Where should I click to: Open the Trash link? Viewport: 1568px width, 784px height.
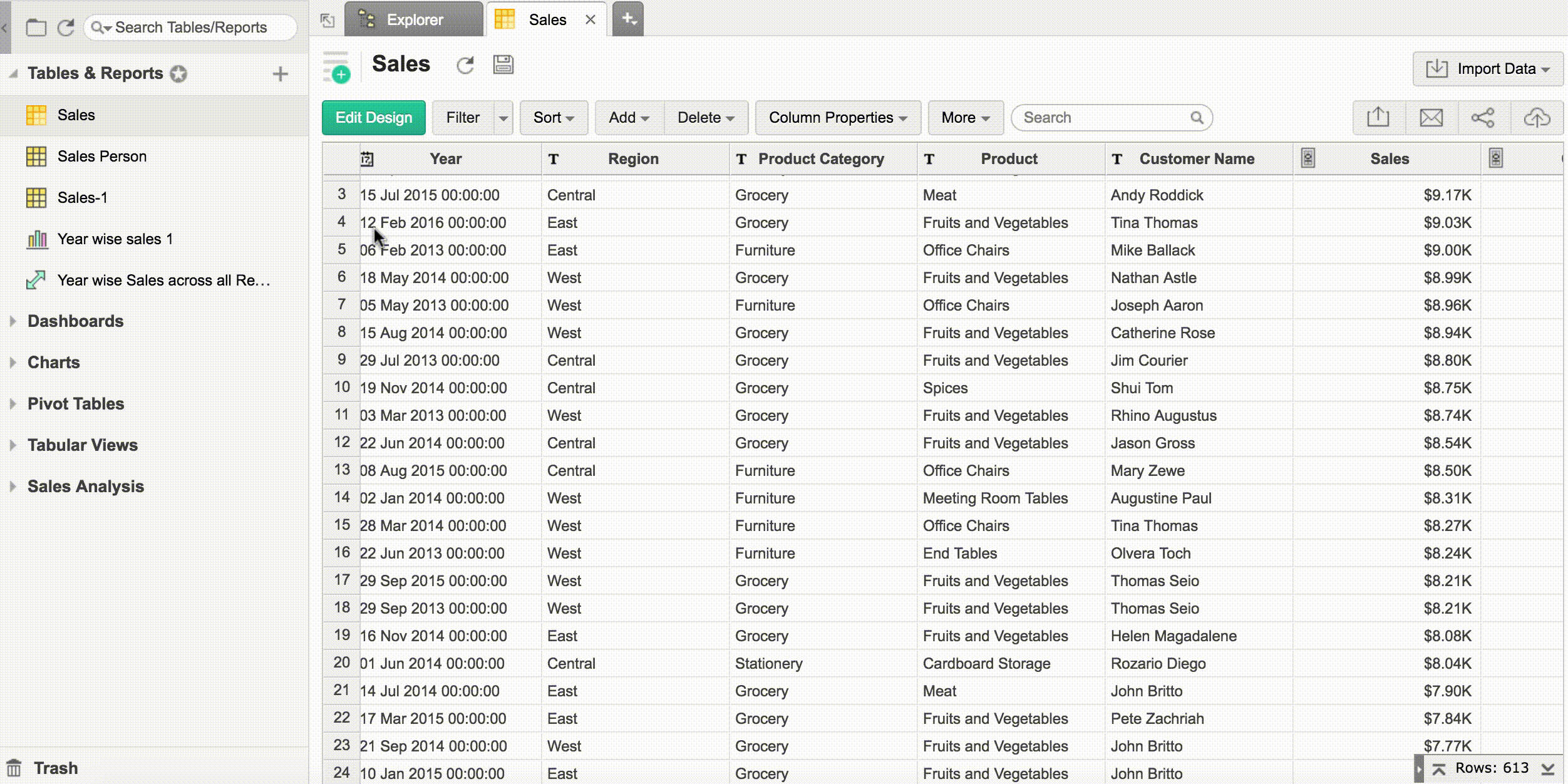(55, 768)
